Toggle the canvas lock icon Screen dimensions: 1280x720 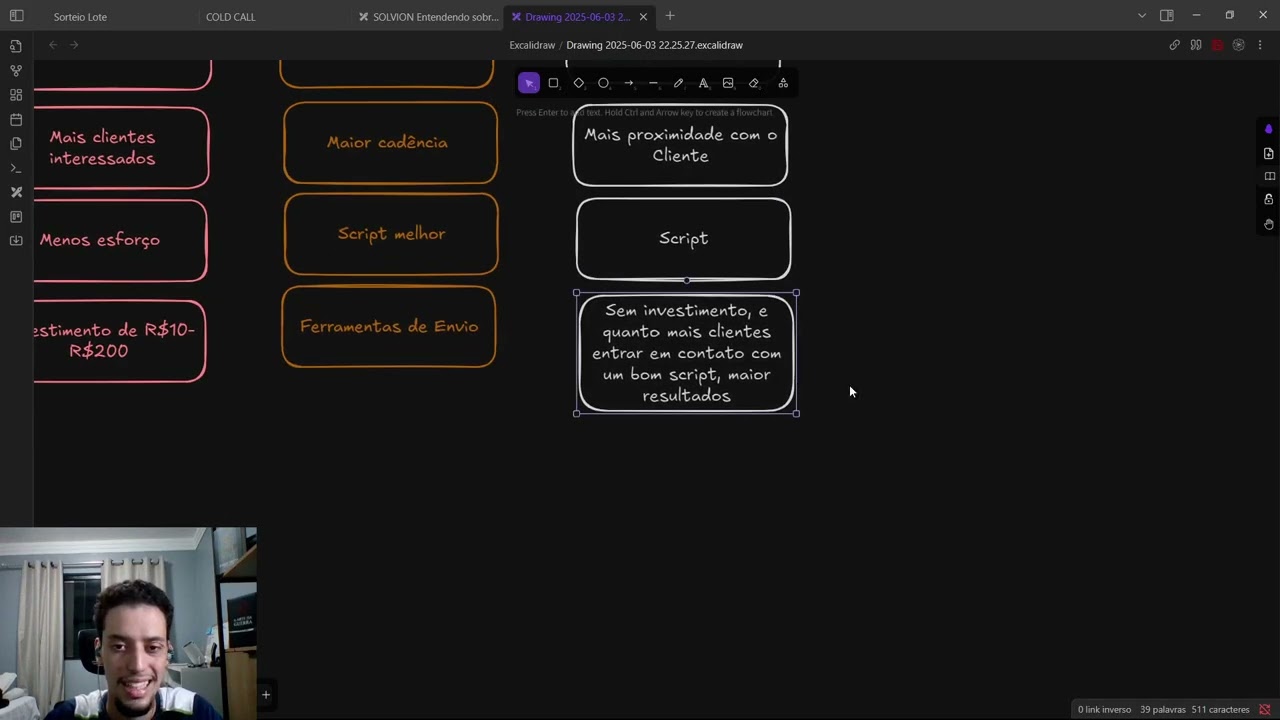[1268, 200]
